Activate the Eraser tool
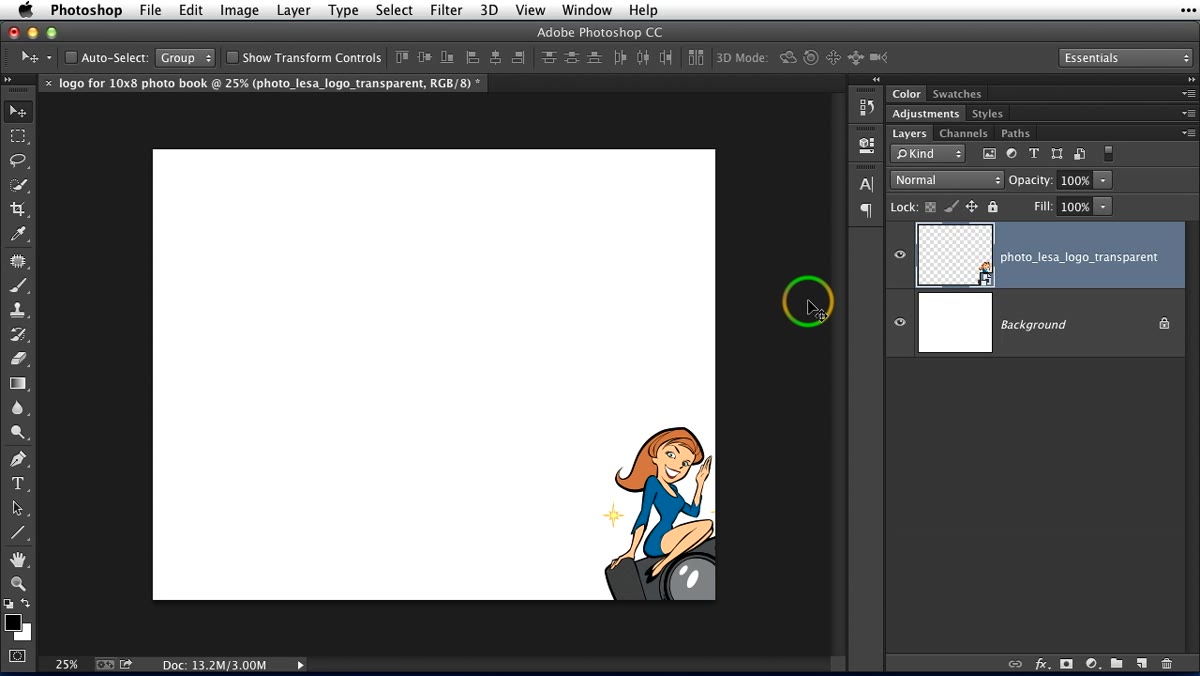Screen dimensions: 1200x676 point(18,359)
